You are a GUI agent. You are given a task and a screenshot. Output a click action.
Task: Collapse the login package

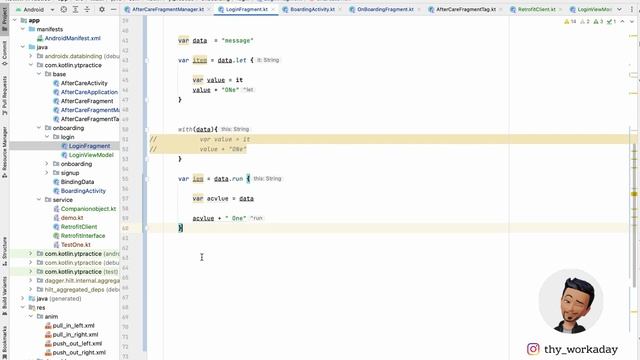[47, 137]
